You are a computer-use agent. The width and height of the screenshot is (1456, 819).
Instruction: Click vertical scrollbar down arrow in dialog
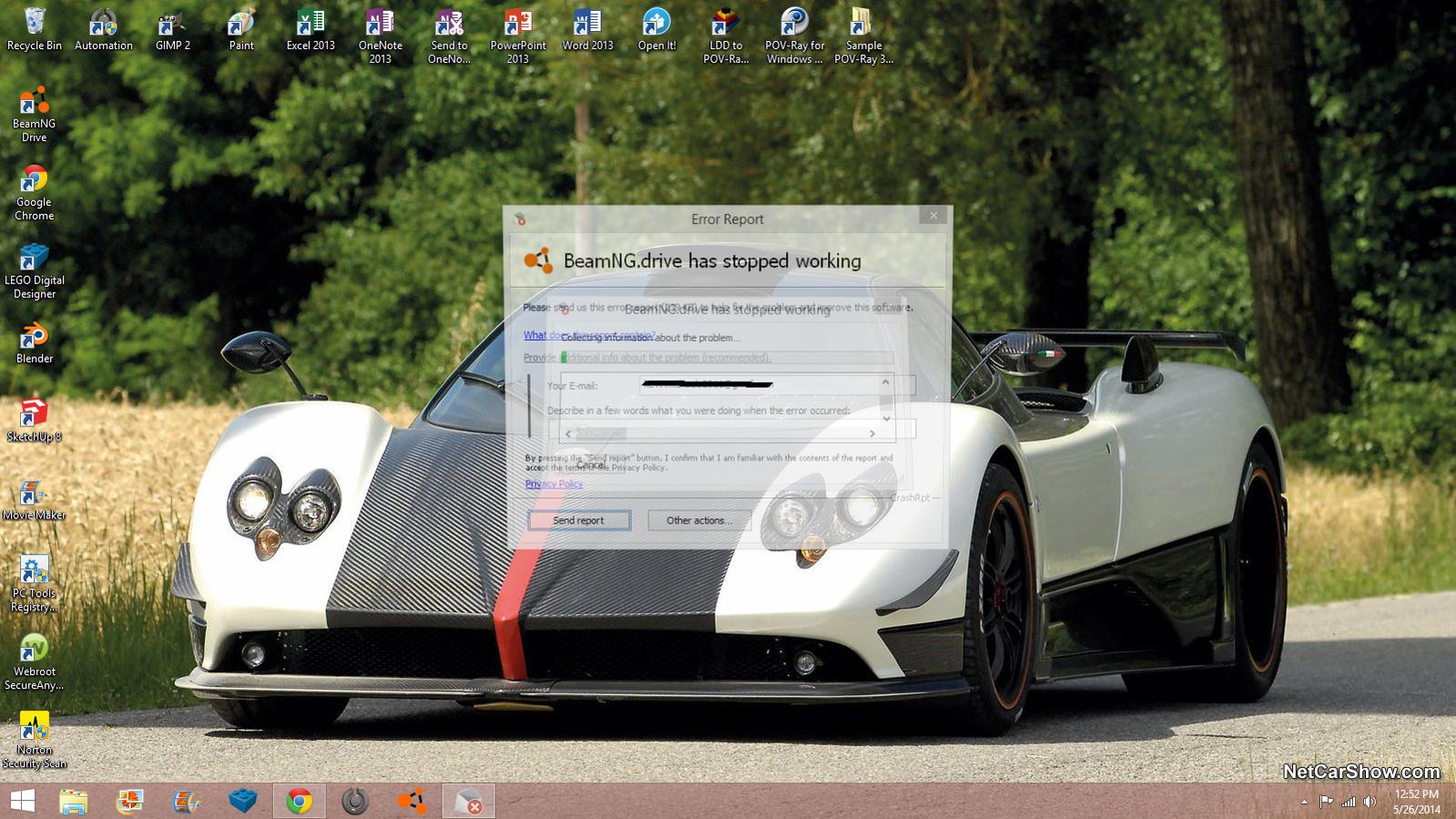[885, 419]
